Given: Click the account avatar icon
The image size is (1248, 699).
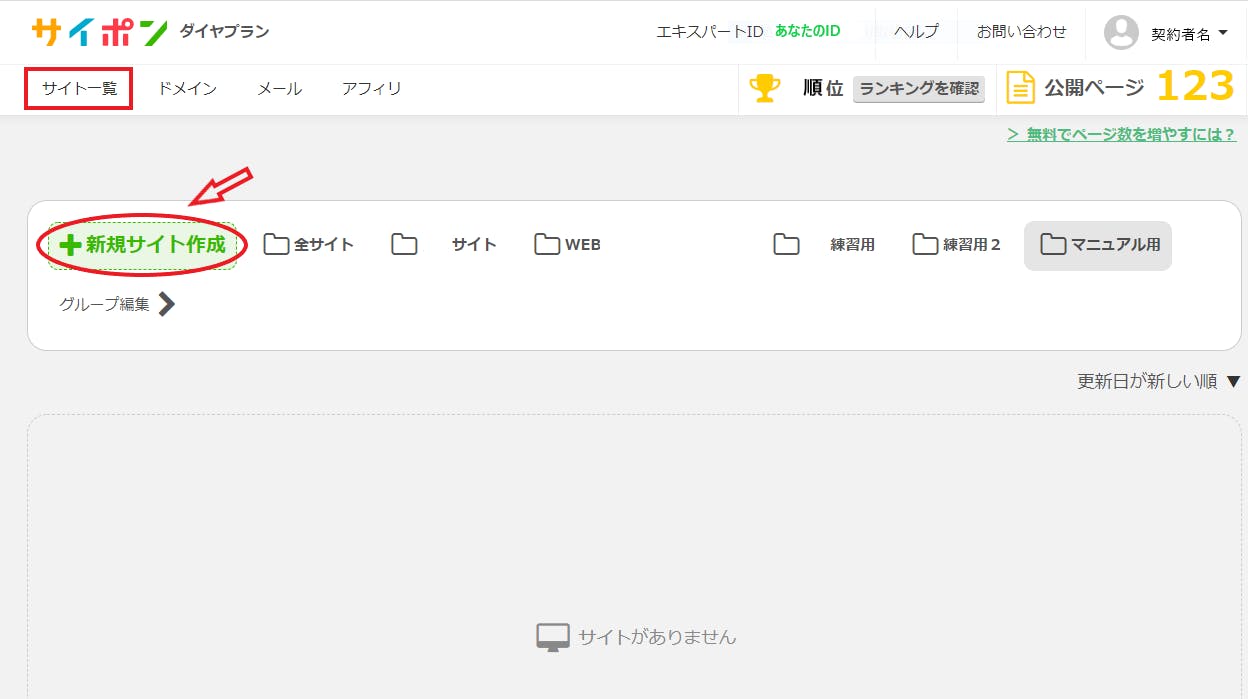Looking at the screenshot, I should pyautogui.click(x=1121, y=33).
